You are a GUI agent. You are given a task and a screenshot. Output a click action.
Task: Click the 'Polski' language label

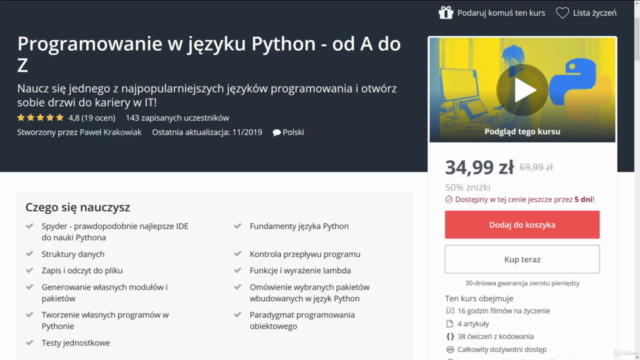[x=293, y=132]
